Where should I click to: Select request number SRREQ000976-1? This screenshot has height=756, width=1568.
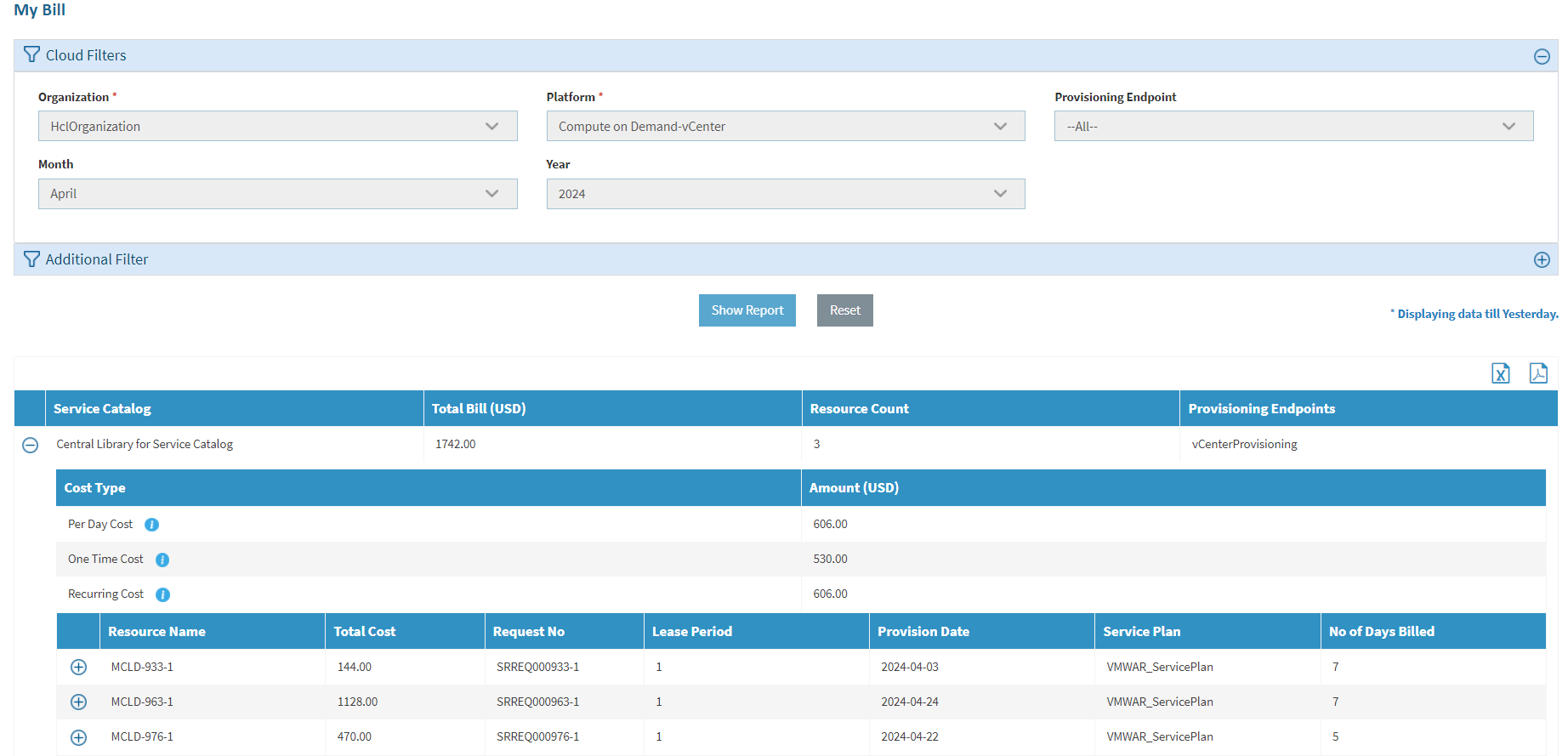click(x=537, y=737)
